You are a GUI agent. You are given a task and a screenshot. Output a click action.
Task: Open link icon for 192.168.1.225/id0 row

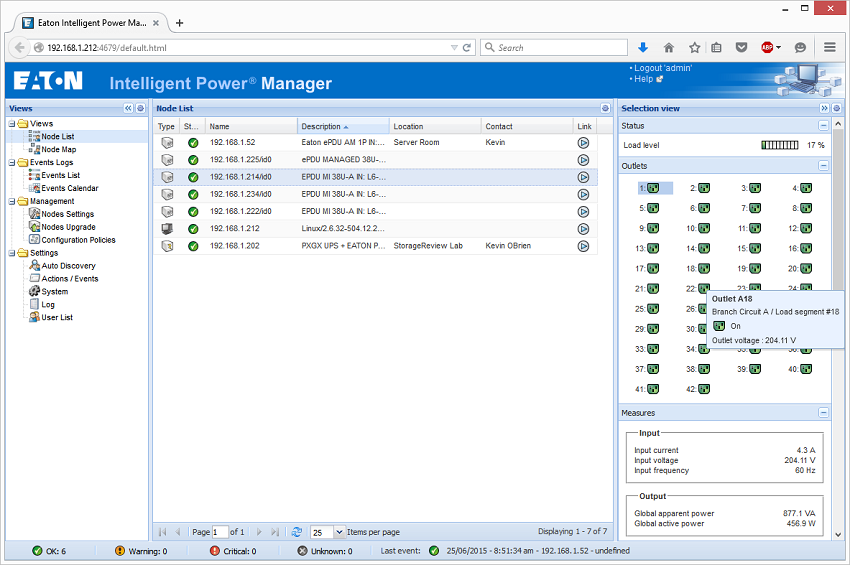click(x=583, y=160)
